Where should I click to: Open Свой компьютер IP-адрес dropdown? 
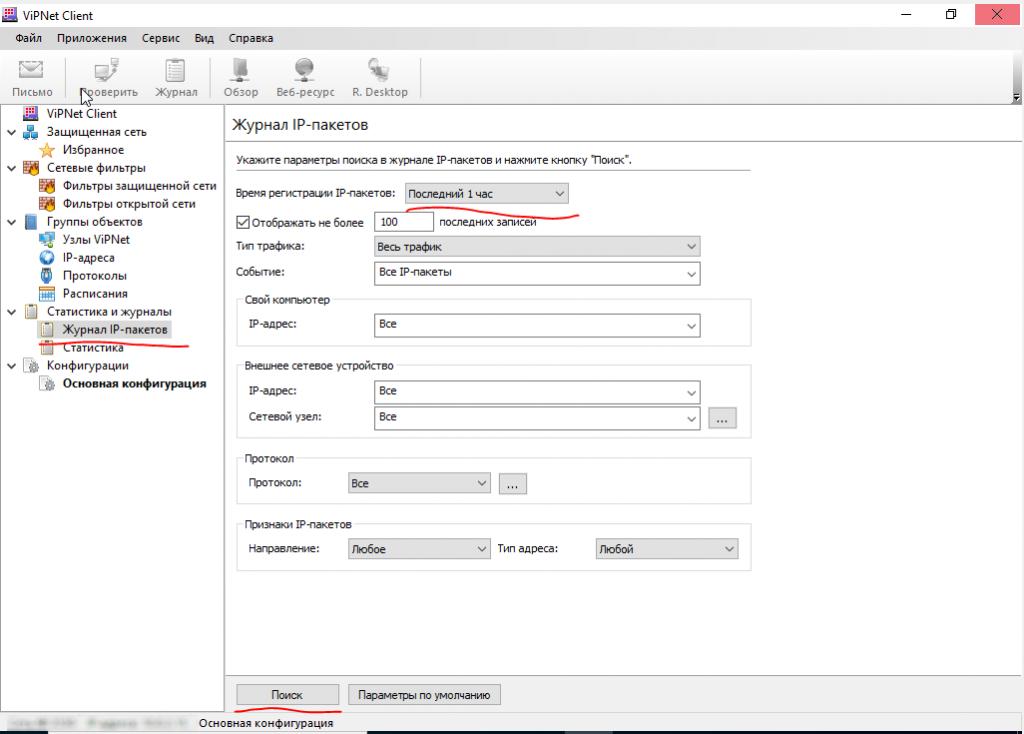click(537, 325)
